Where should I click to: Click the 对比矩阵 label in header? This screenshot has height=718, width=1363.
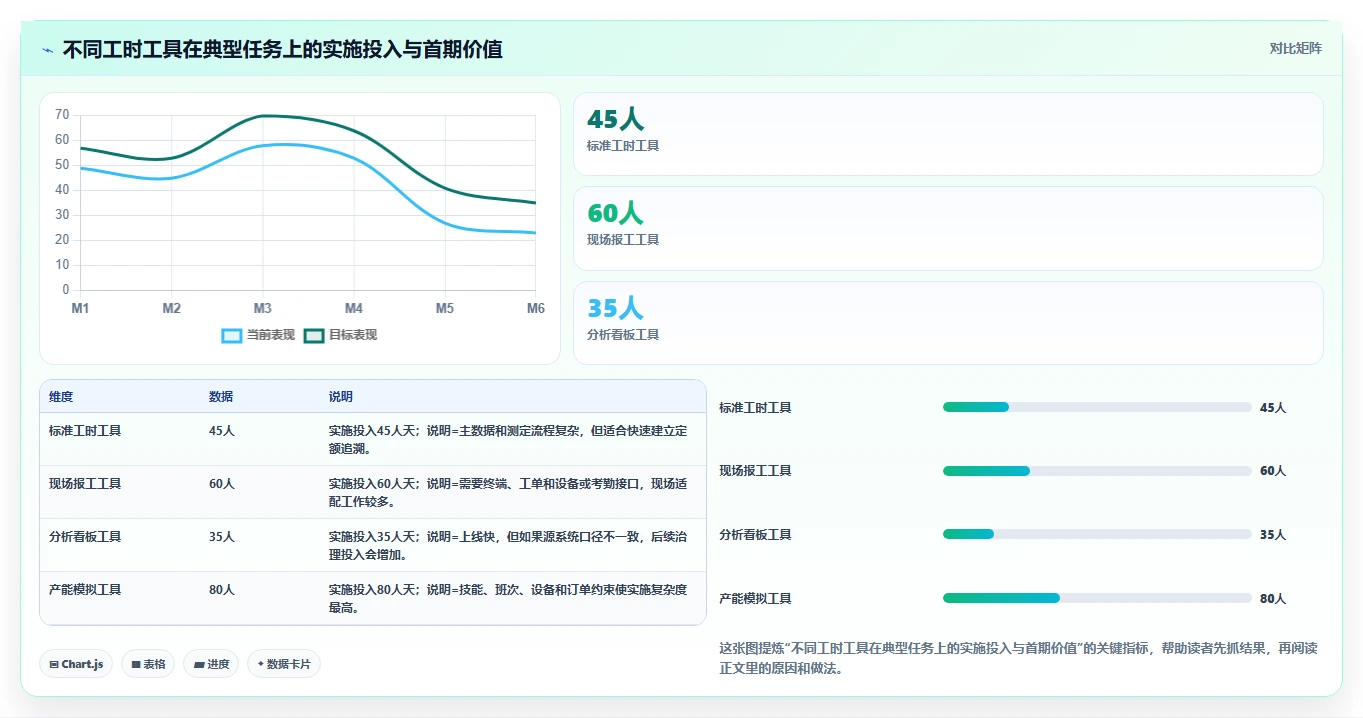pos(1295,49)
